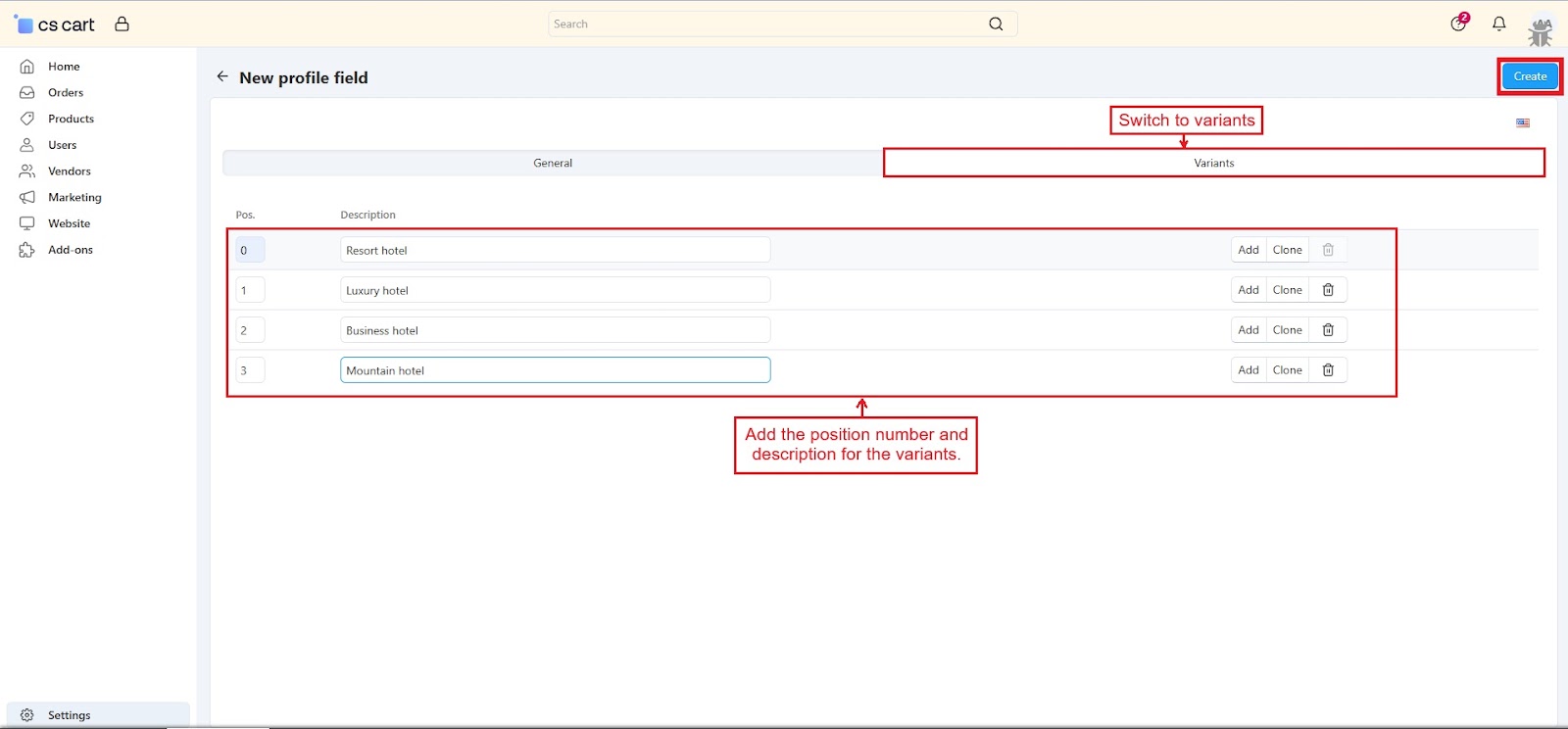Delete the Luxury hotel variant

click(x=1328, y=290)
